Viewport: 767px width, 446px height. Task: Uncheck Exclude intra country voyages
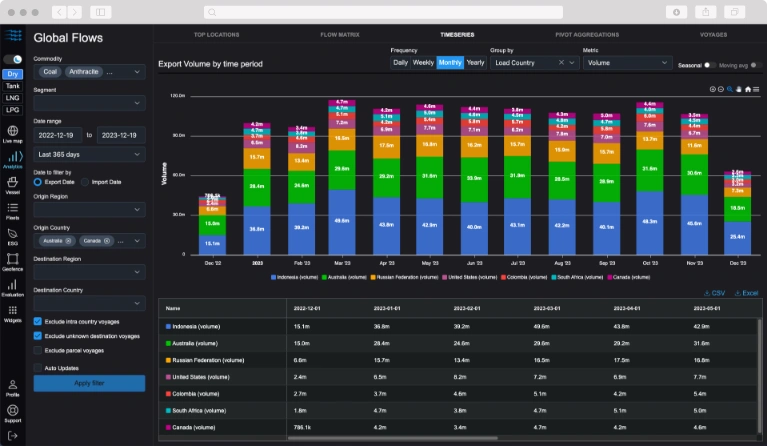point(37,321)
